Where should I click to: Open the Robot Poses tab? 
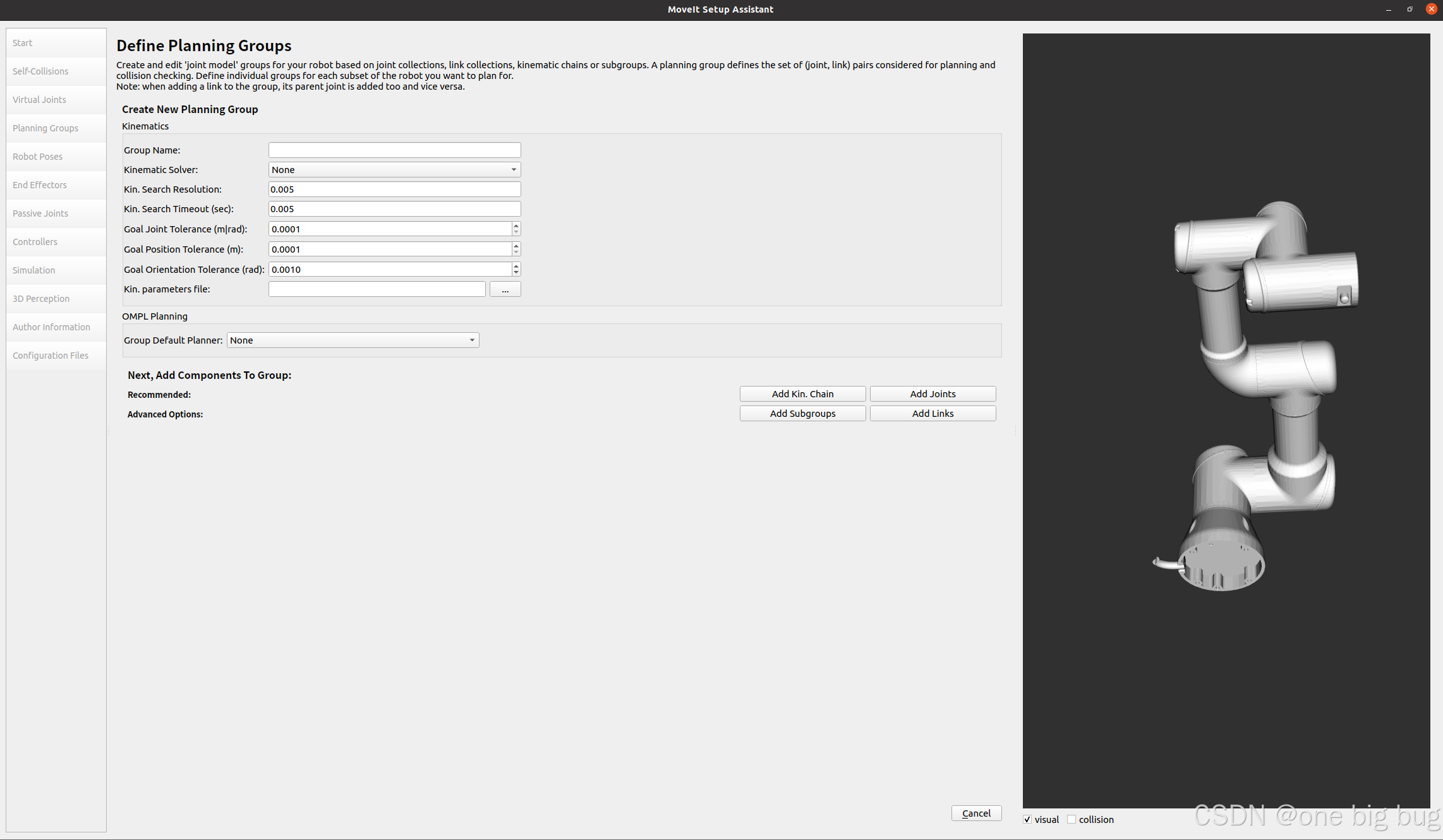[38, 157]
